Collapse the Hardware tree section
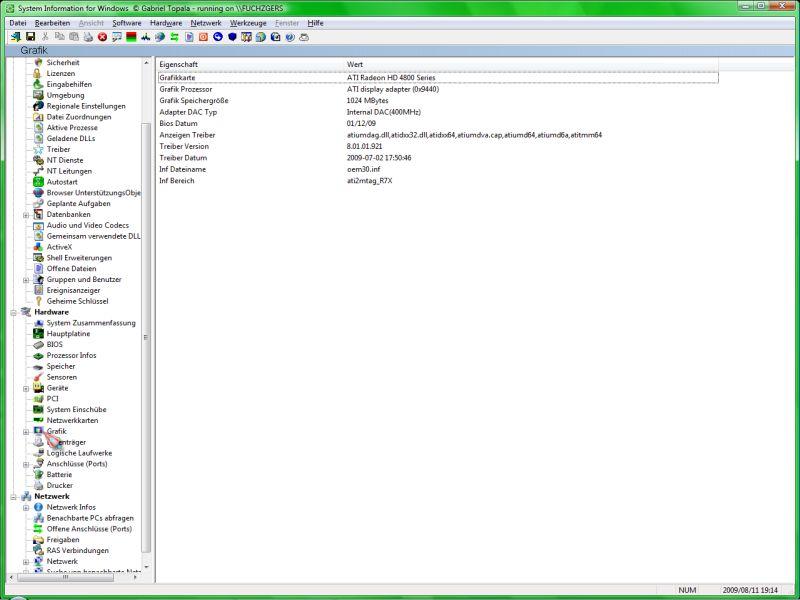The image size is (800, 600). click(x=14, y=312)
